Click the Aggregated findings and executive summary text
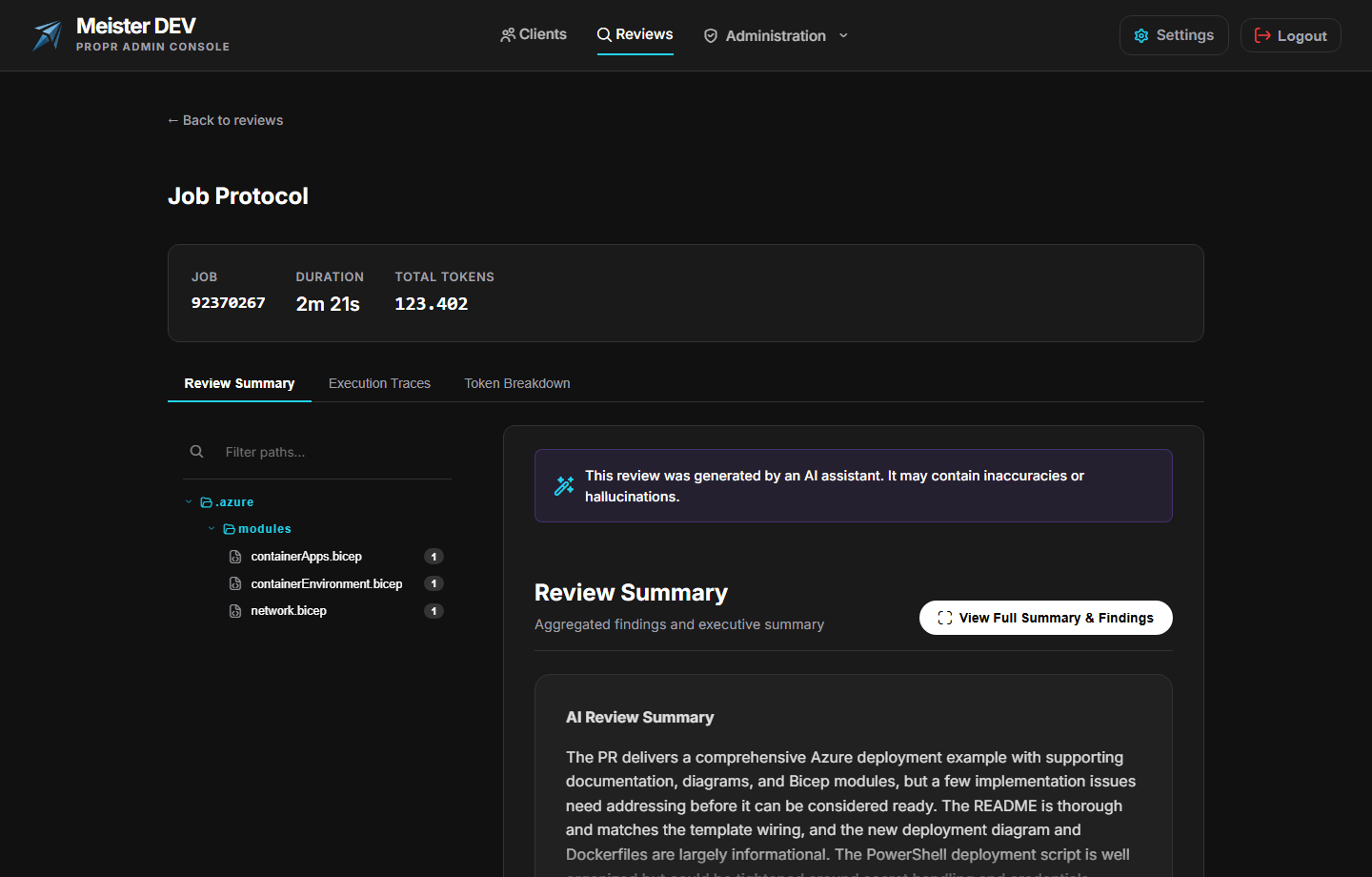The height and width of the screenshot is (877, 1372). pyautogui.click(x=679, y=624)
